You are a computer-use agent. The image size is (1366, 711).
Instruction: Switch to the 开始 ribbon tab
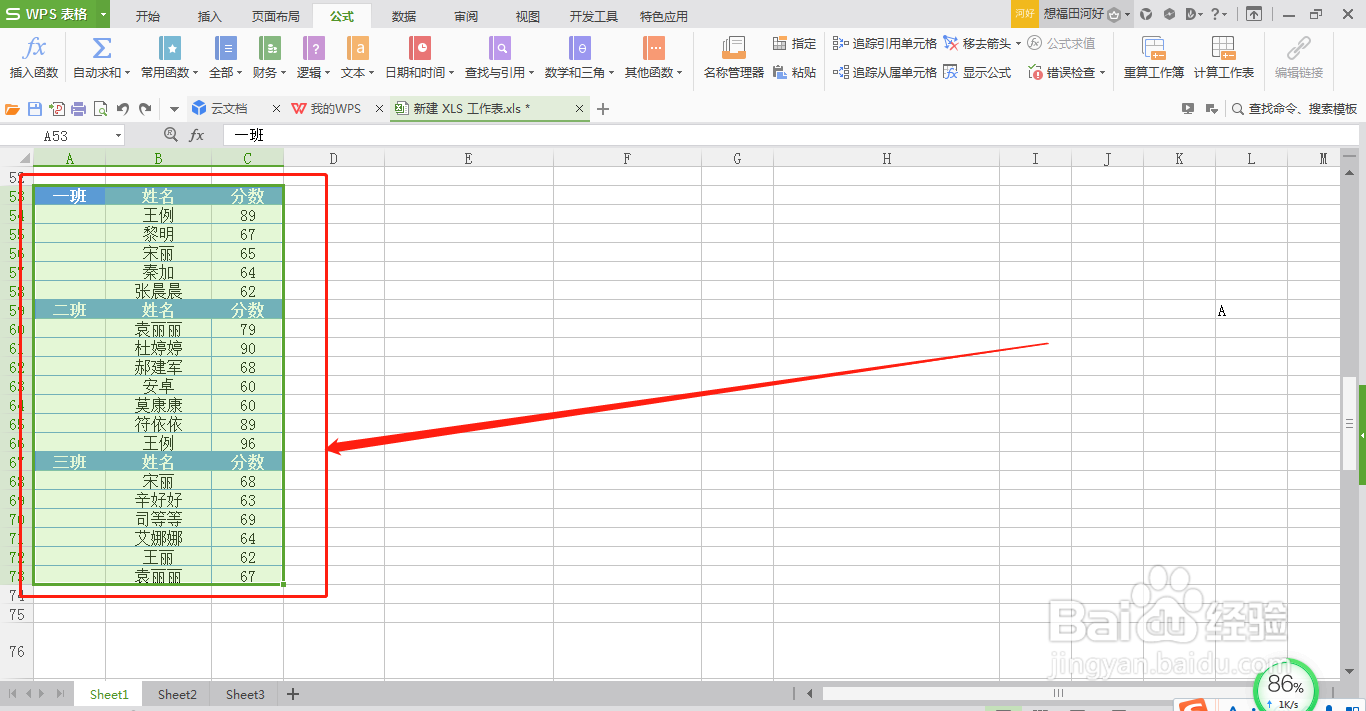148,16
